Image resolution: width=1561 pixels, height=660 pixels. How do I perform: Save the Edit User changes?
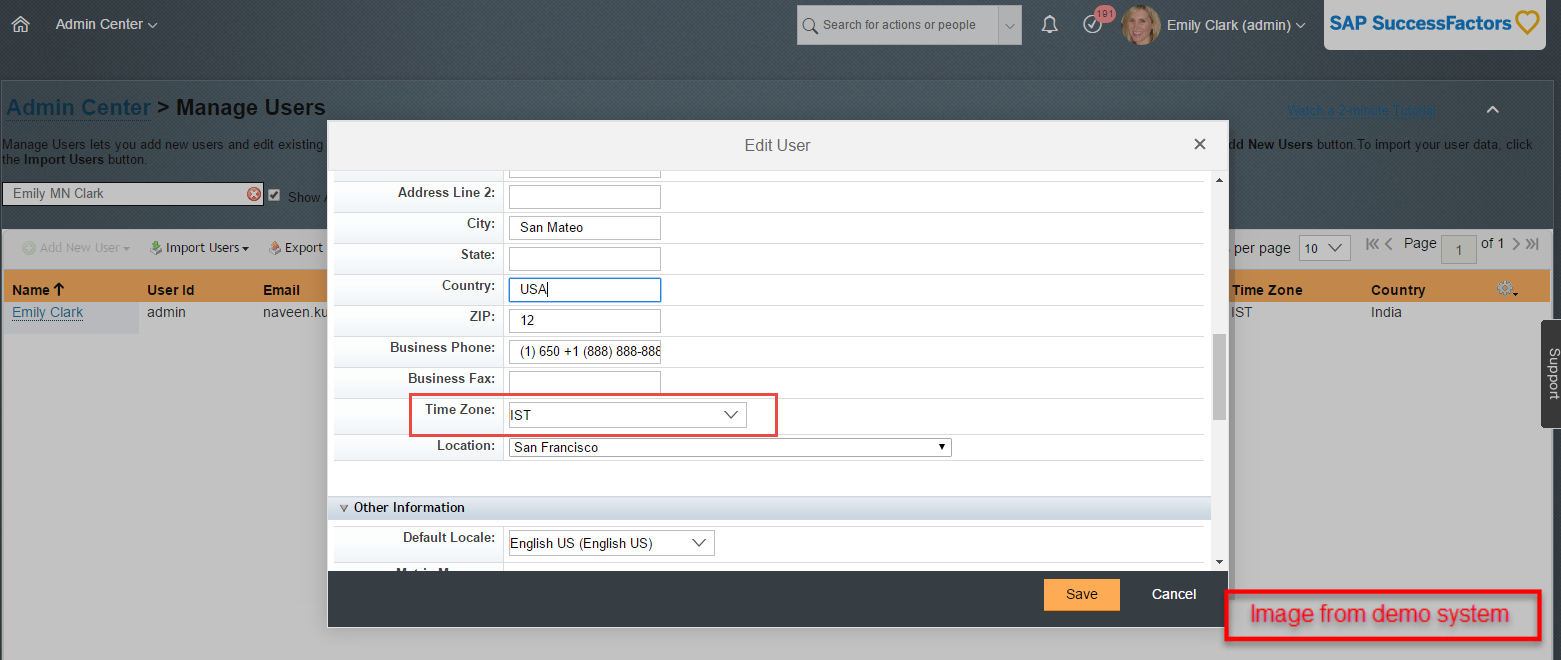[x=1081, y=594]
